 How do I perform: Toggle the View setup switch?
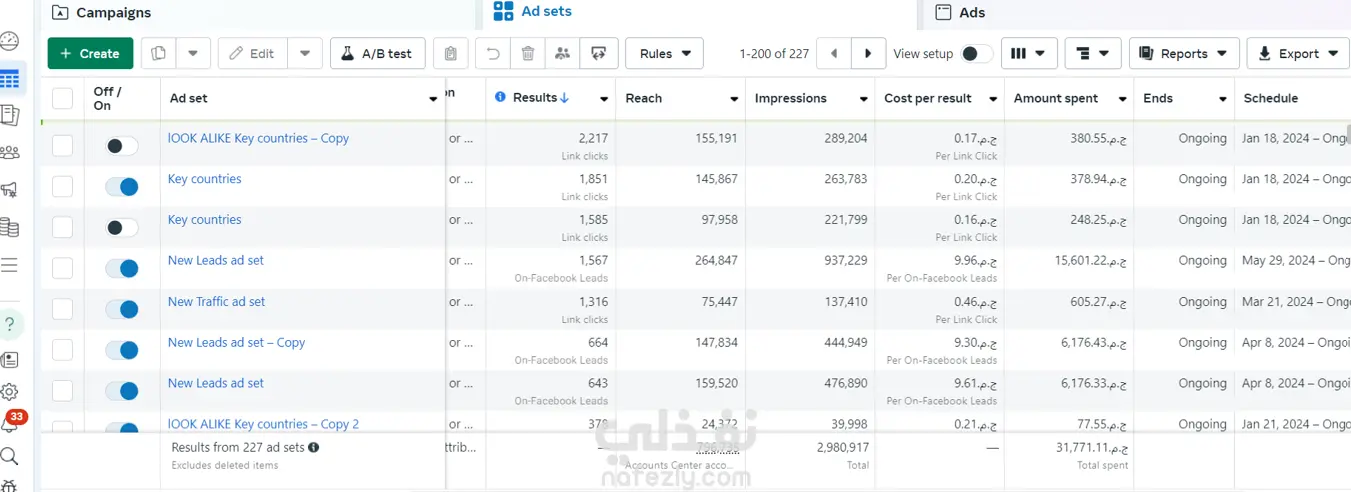(976, 54)
